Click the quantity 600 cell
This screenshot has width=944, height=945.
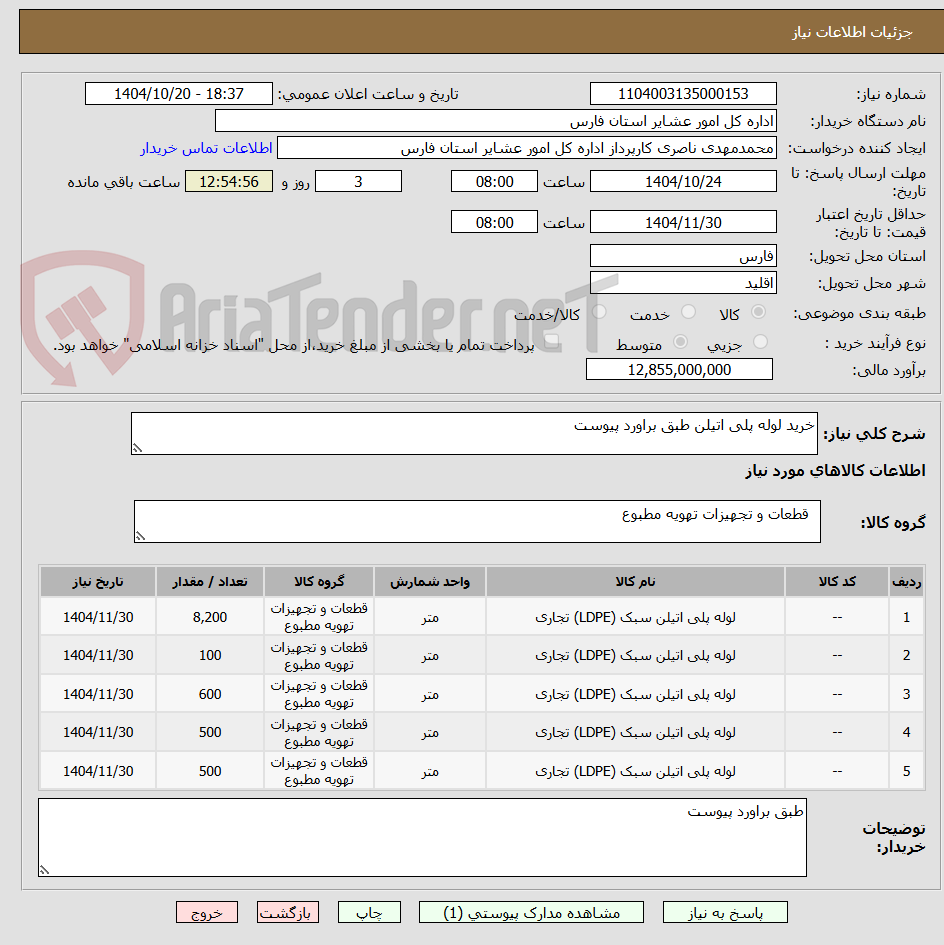click(210, 694)
